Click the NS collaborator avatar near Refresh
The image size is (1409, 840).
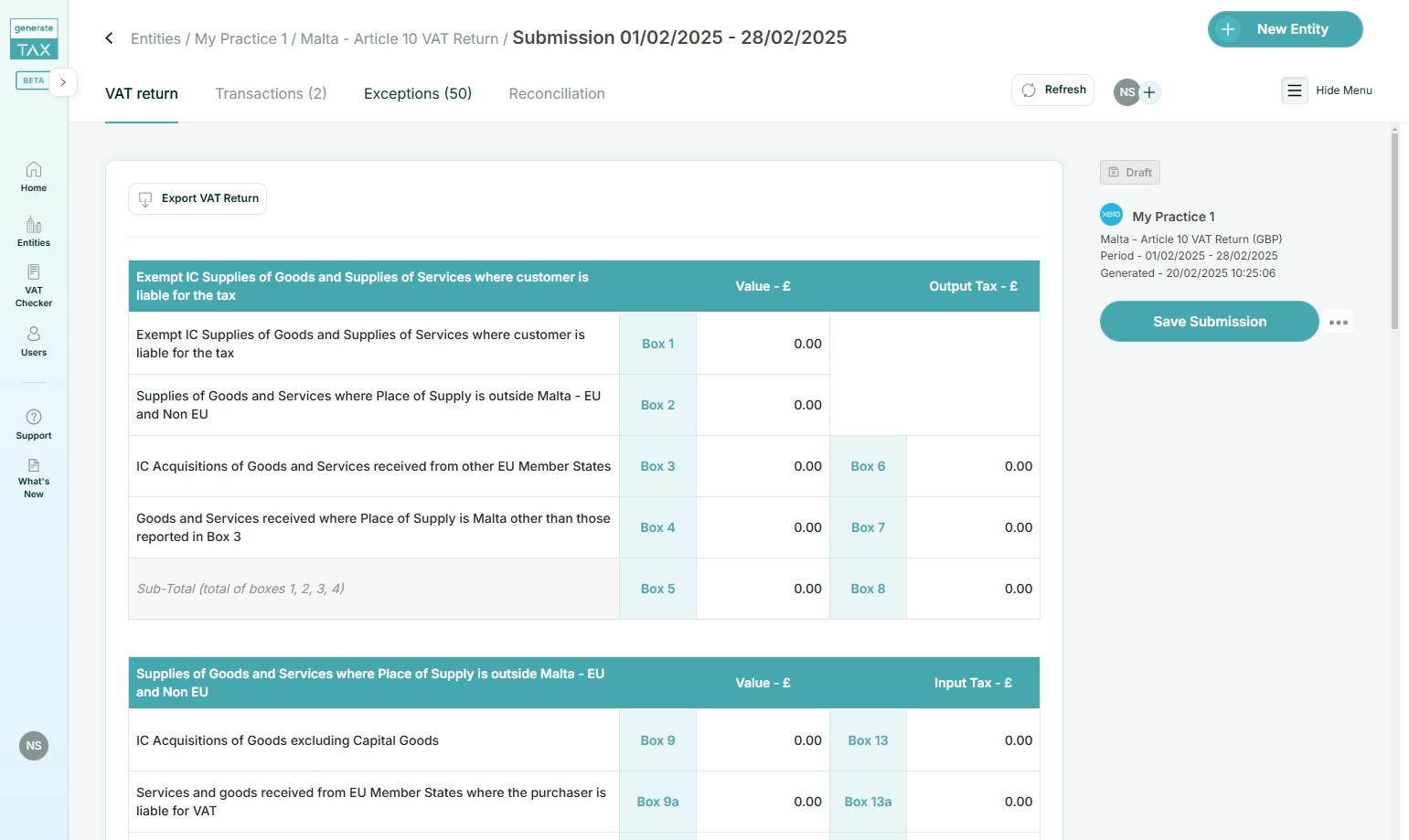(x=1126, y=92)
